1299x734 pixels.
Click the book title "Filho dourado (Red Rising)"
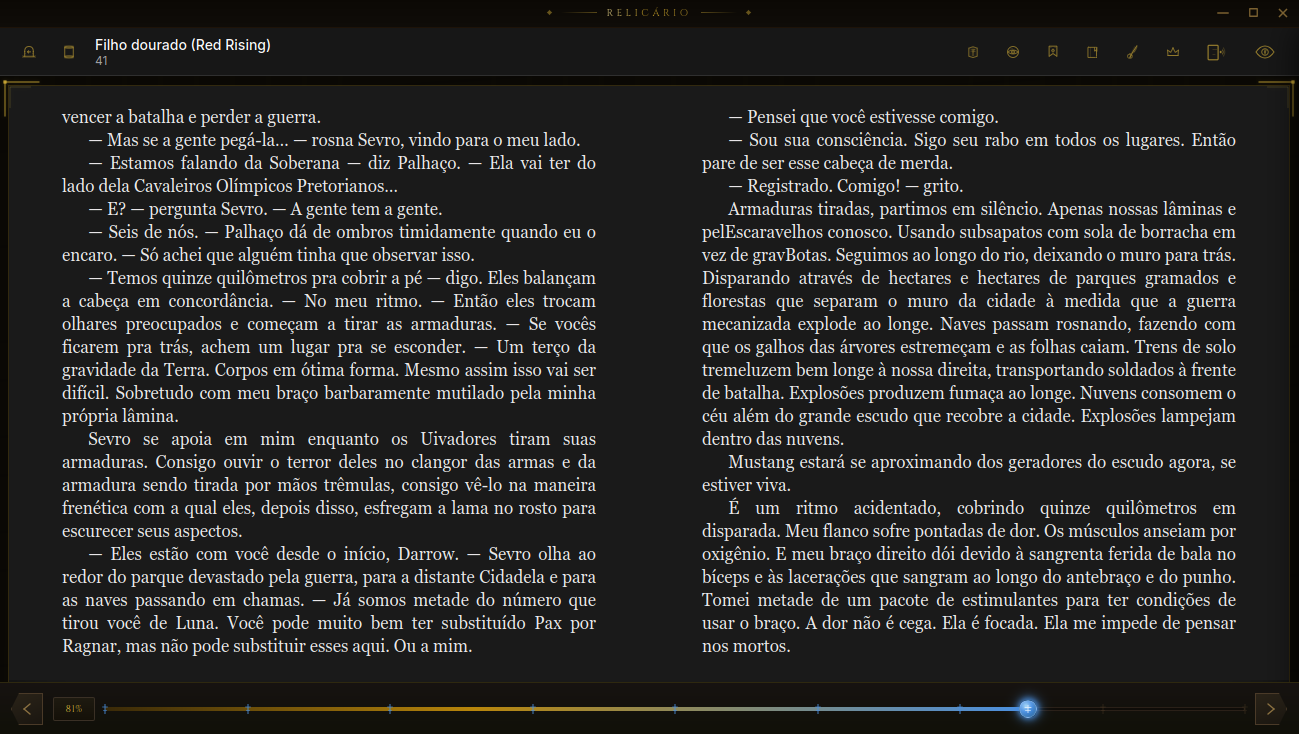(x=183, y=45)
